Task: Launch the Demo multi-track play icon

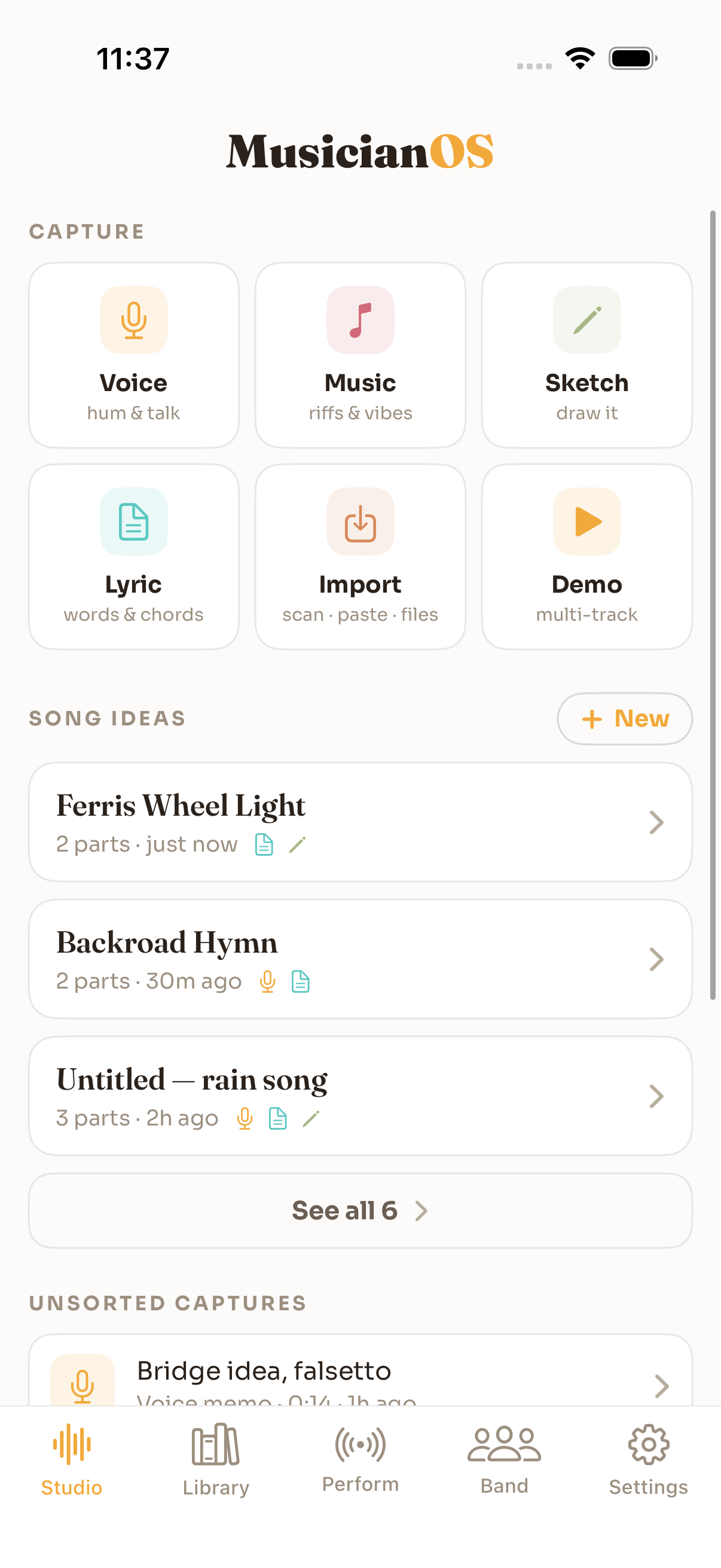Action: [x=586, y=521]
